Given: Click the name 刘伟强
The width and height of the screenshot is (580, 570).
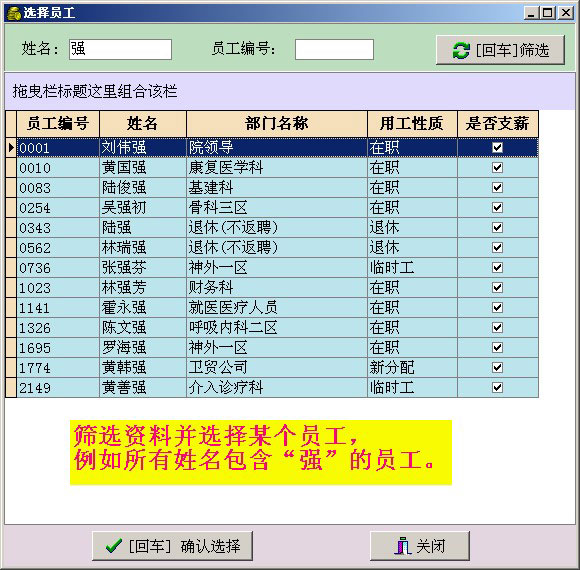Looking at the screenshot, I should tap(124, 148).
